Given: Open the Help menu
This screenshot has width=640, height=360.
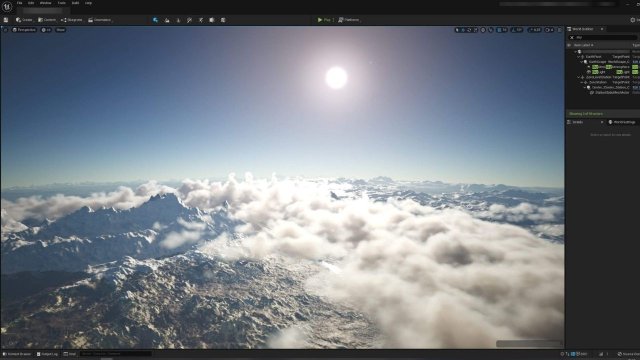Looking at the screenshot, I should click(x=88, y=3).
